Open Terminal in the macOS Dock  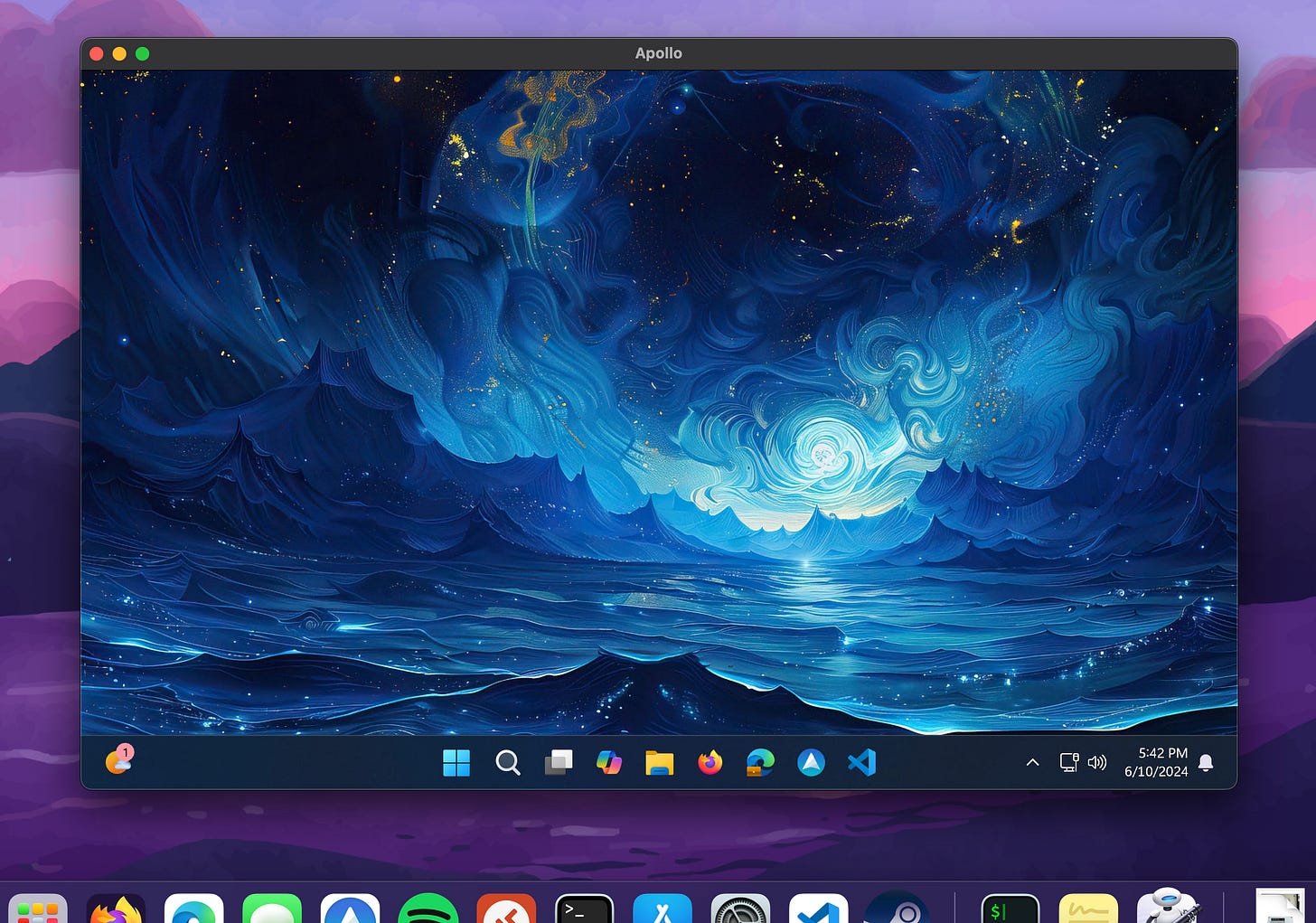[x=585, y=909]
